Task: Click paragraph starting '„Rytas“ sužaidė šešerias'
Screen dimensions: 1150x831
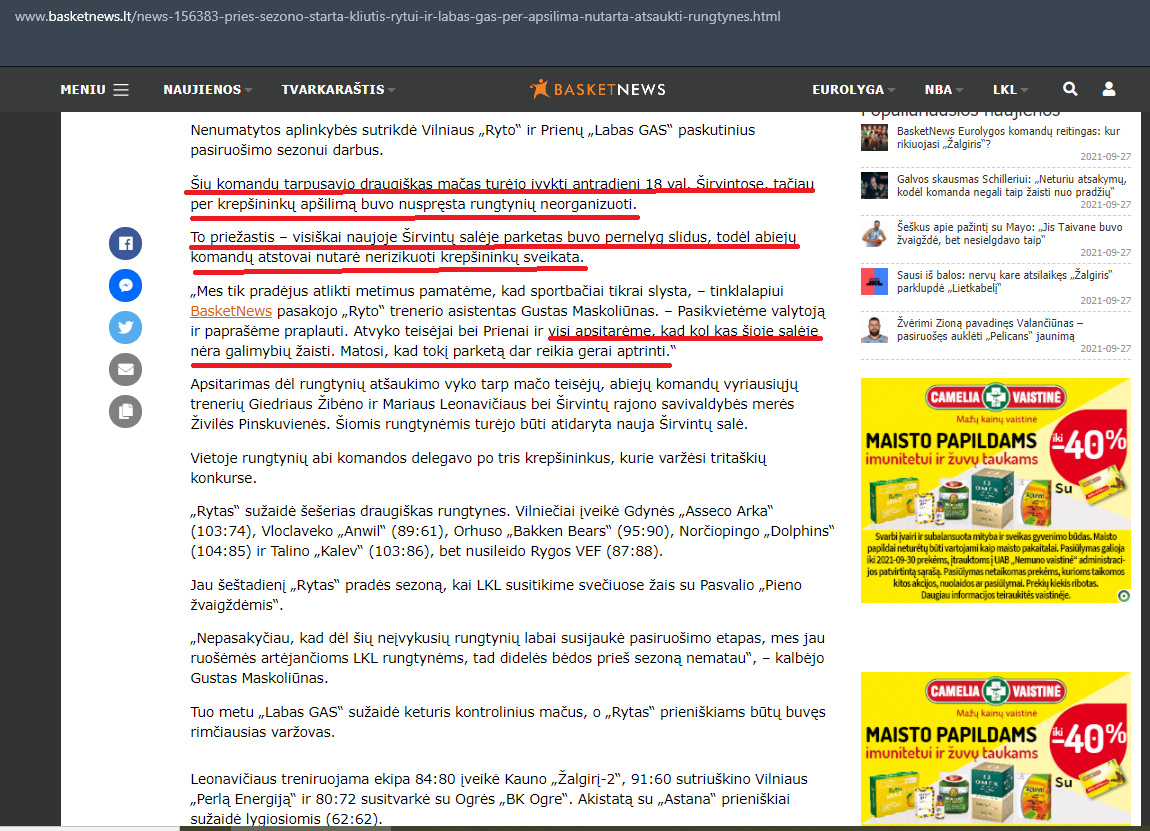Action: click(x=512, y=531)
